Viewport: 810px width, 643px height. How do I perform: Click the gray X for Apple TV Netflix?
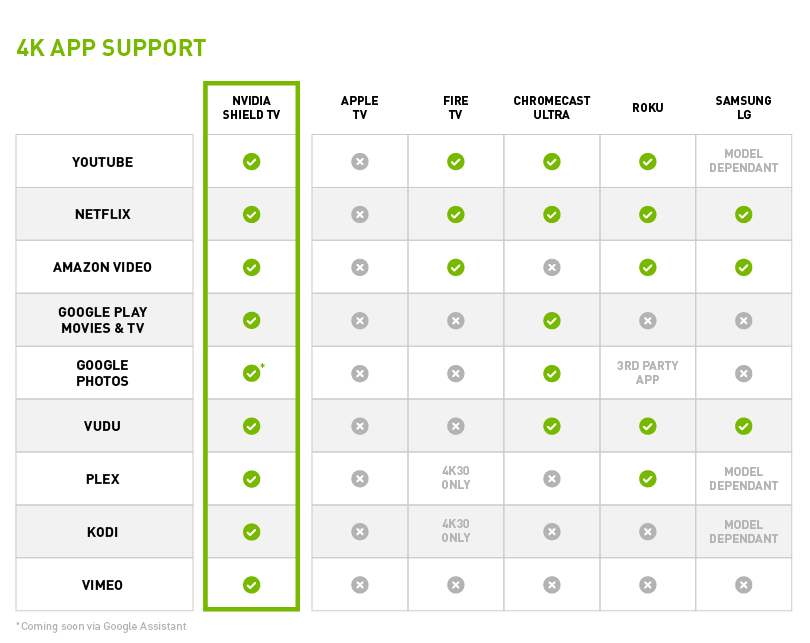point(360,214)
